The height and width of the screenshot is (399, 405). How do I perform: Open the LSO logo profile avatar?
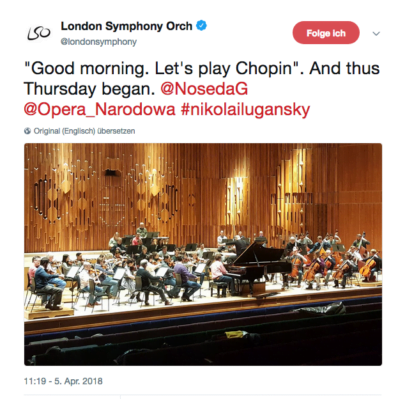[39, 33]
